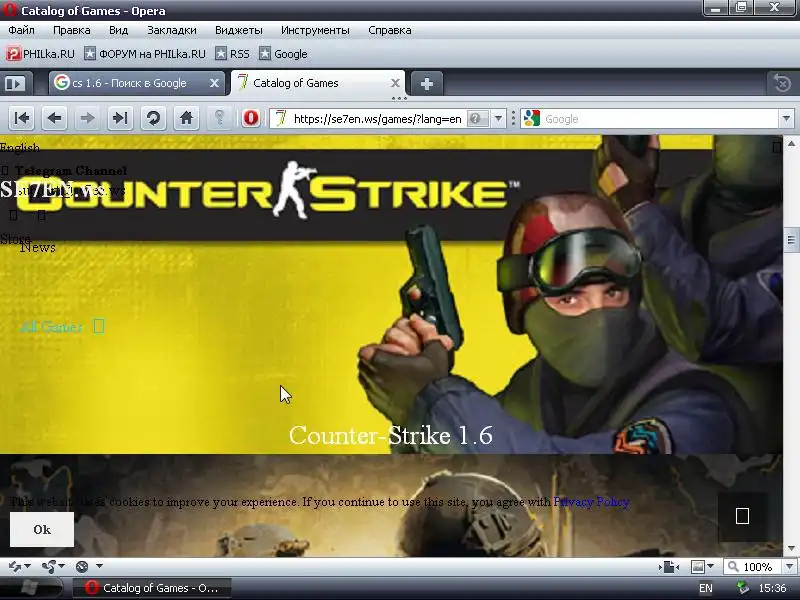Click the English language selector
The height and width of the screenshot is (600, 800).
coord(20,148)
